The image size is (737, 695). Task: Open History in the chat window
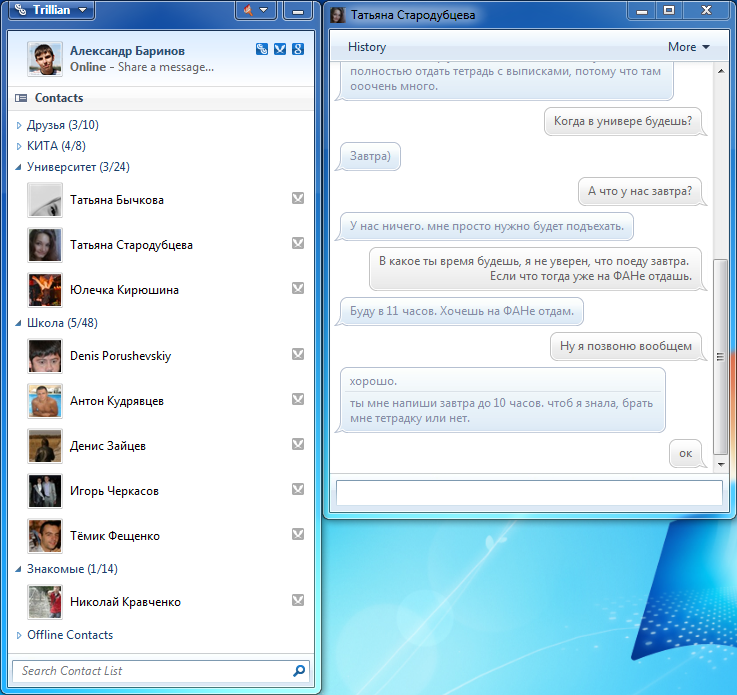(x=367, y=47)
